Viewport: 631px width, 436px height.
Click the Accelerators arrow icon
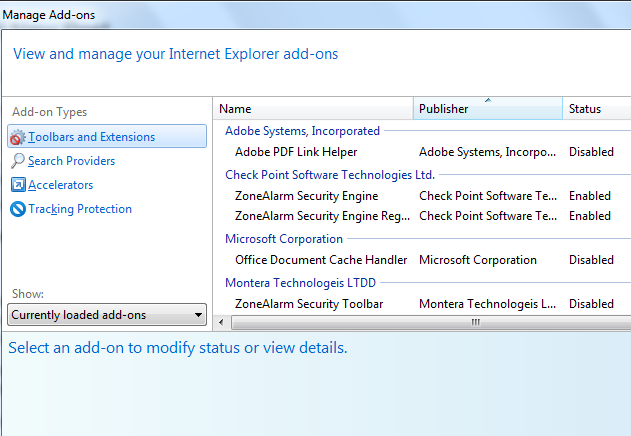click(18, 185)
